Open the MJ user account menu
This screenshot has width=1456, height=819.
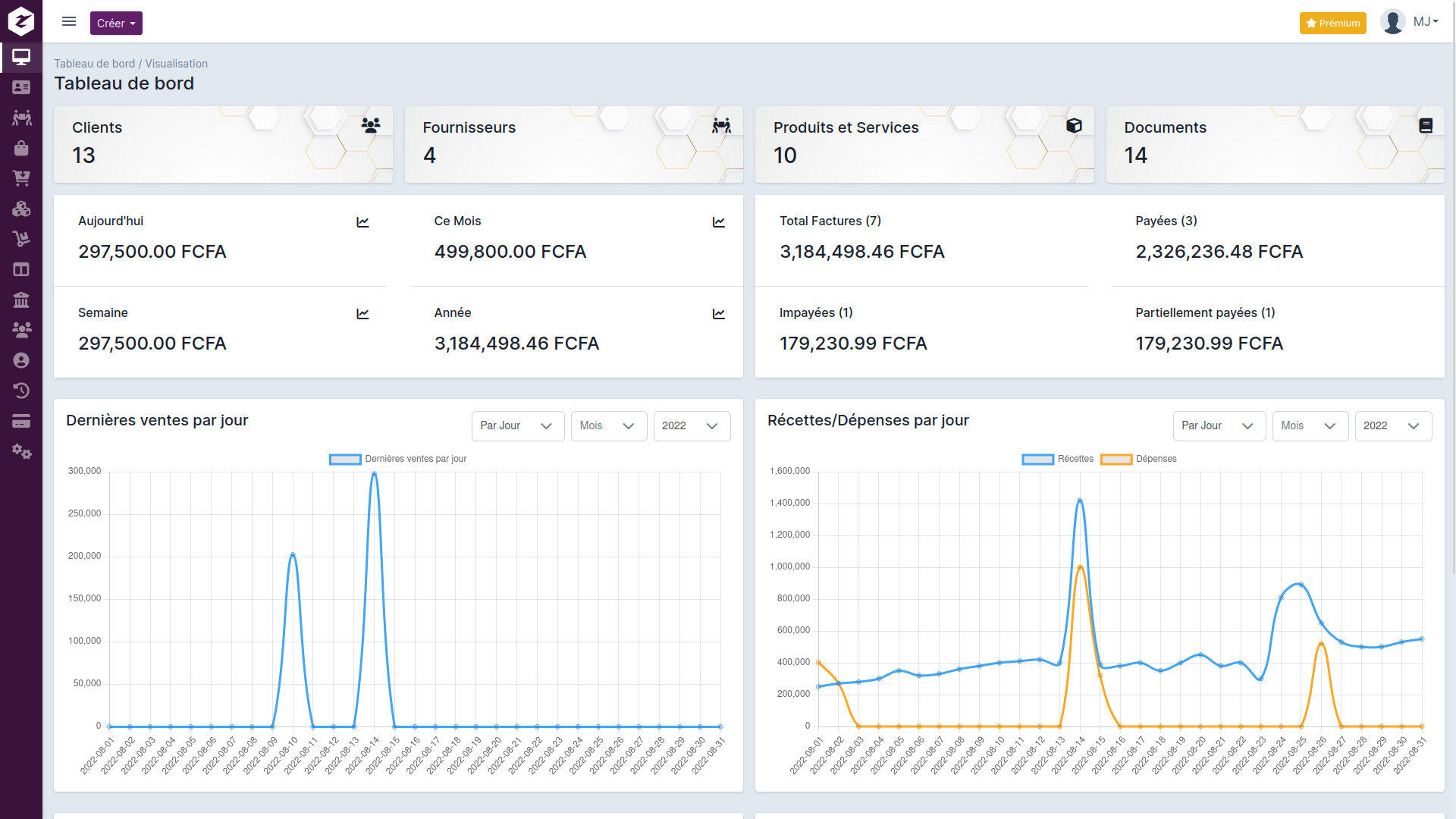(1426, 22)
